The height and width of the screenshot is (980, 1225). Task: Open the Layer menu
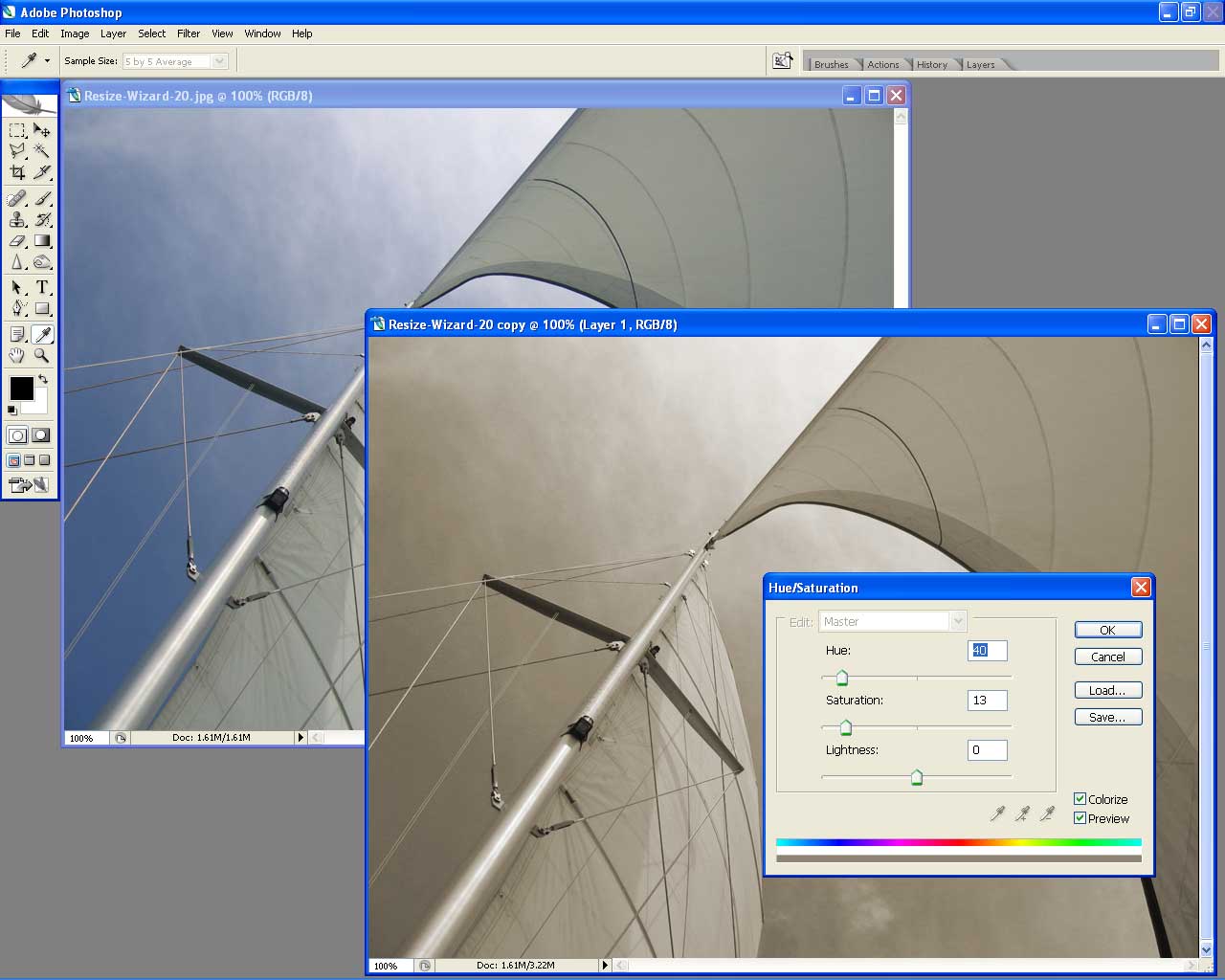(113, 33)
